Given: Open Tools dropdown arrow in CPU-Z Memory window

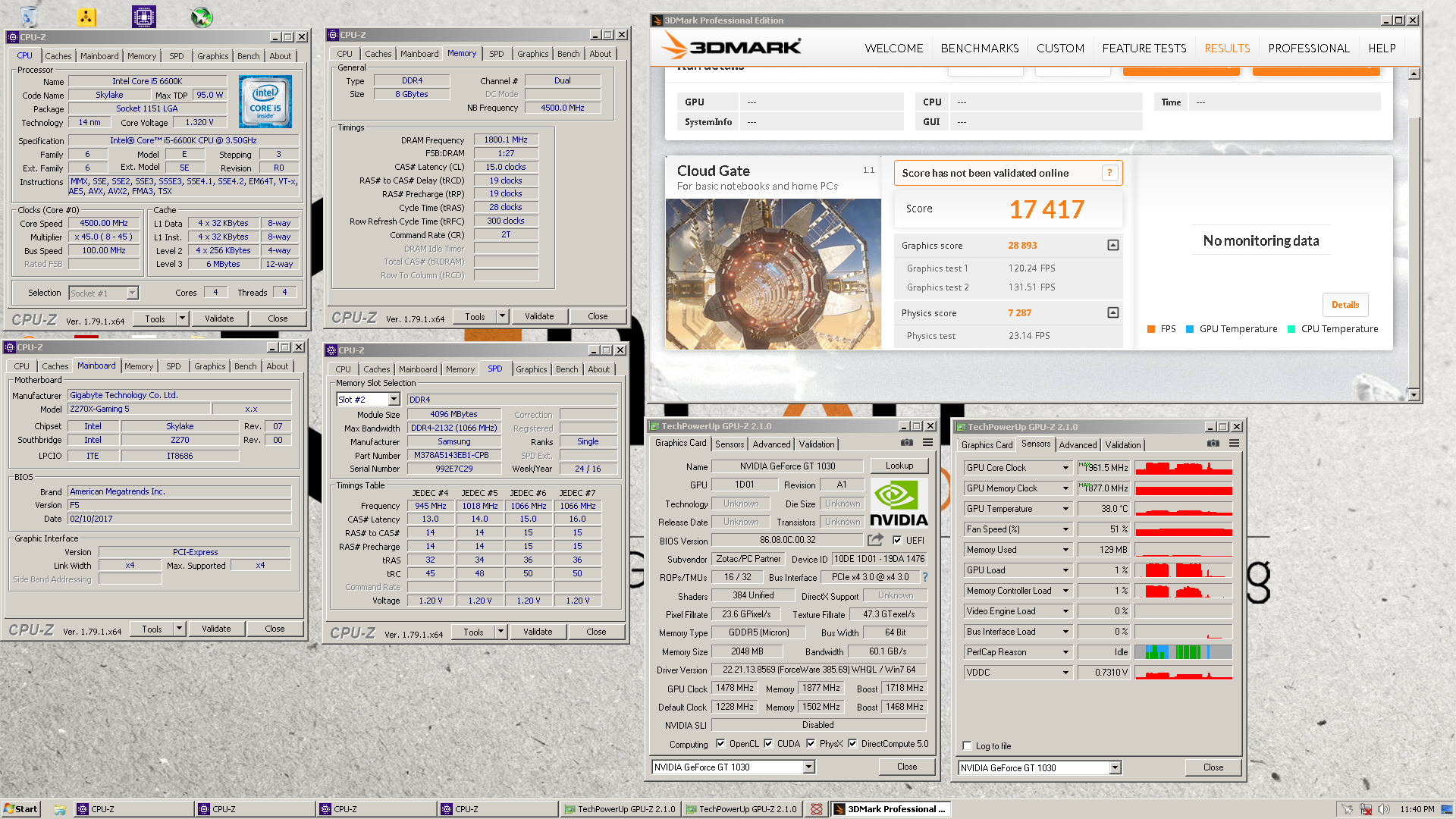Looking at the screenshot, I should pyautogui.click(x=502, y=316).
